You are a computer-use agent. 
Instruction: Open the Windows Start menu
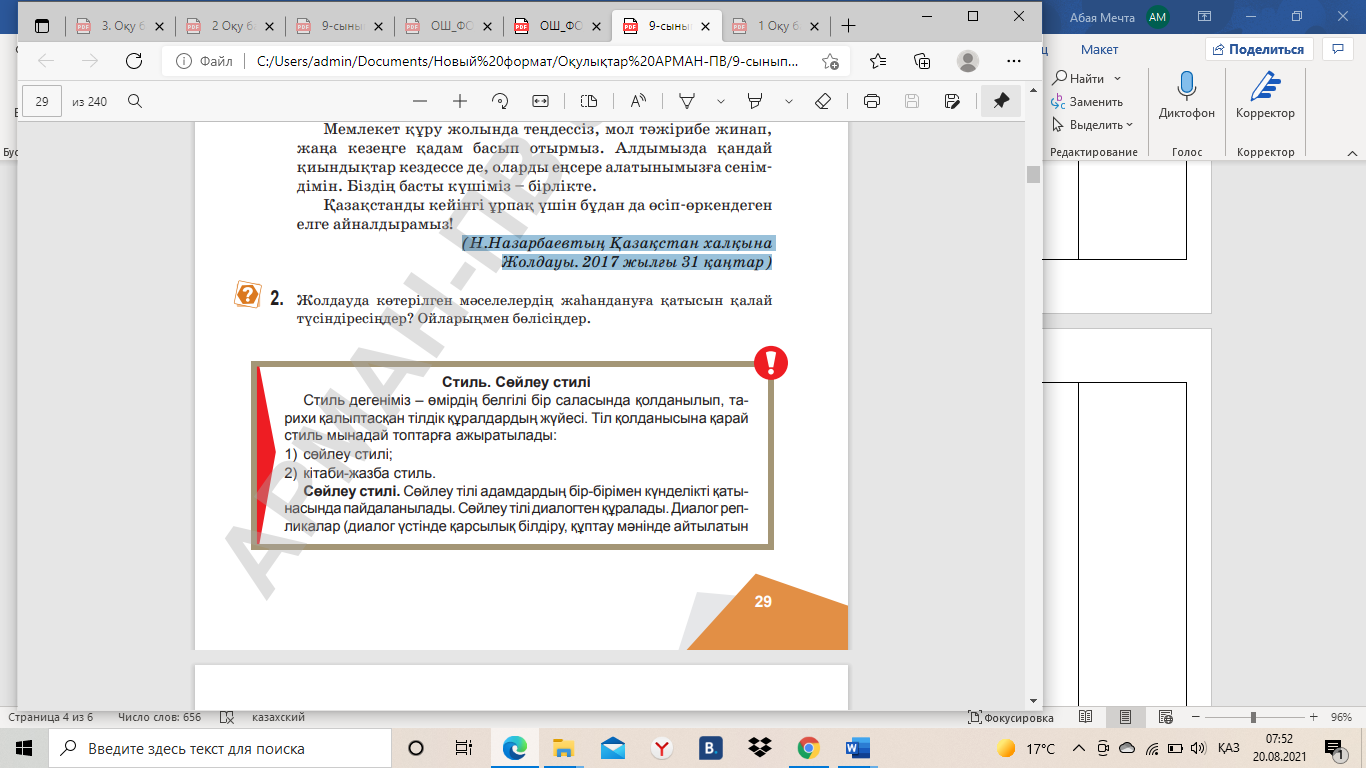coord(23,748)
